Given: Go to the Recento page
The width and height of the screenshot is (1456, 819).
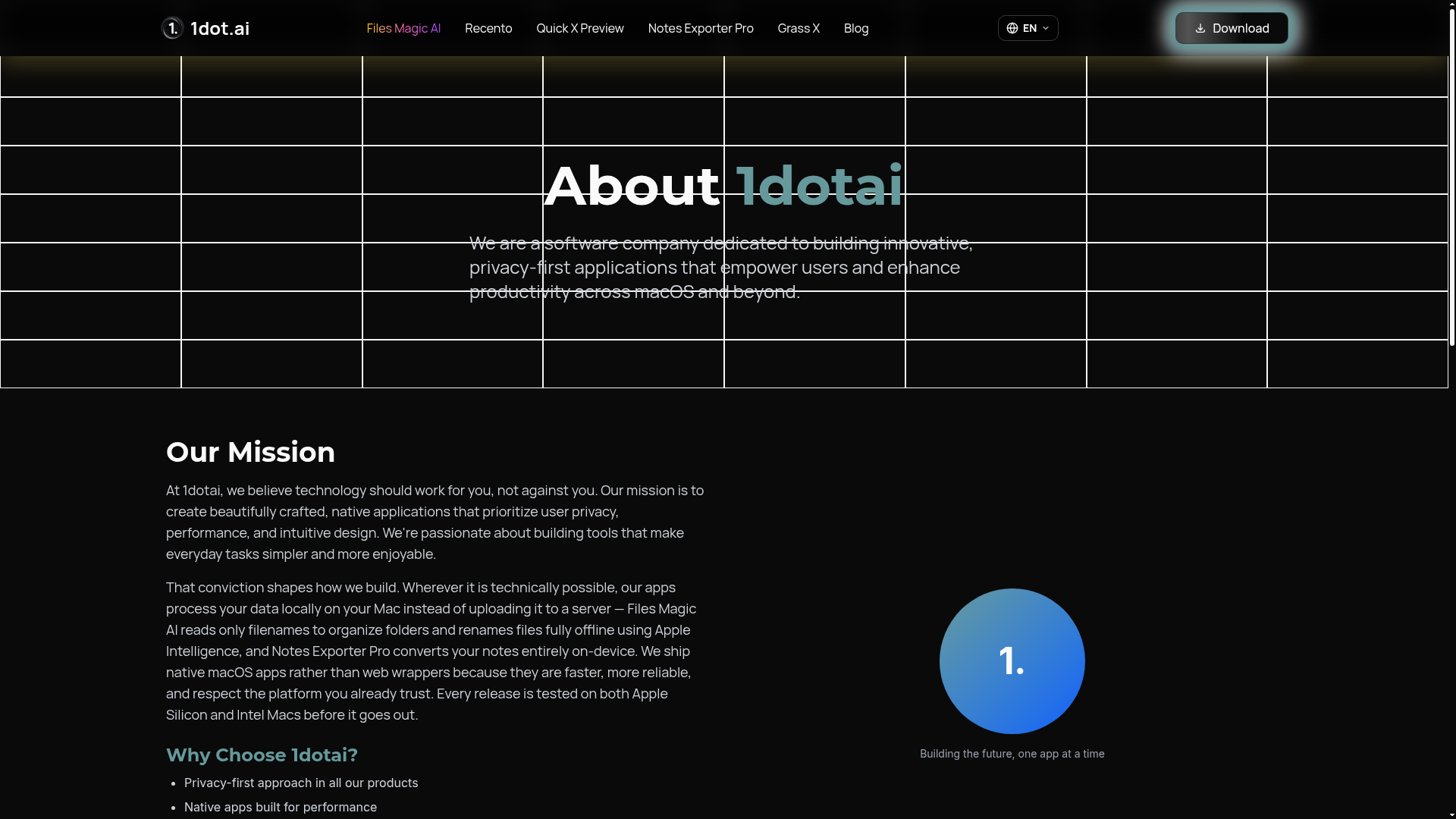Looking at the screenshot, I should [x=488, y=28].
